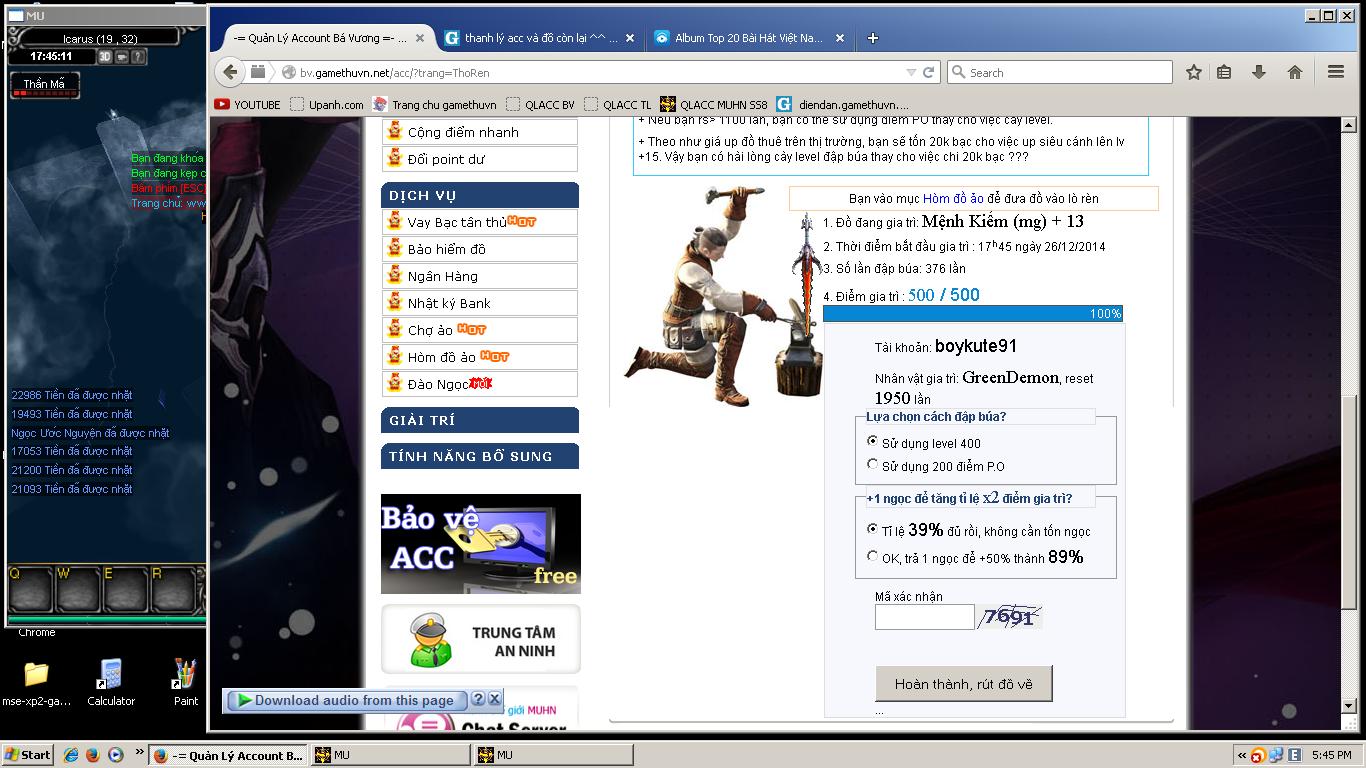Close the thanh lý acc tab

[630, 38]
